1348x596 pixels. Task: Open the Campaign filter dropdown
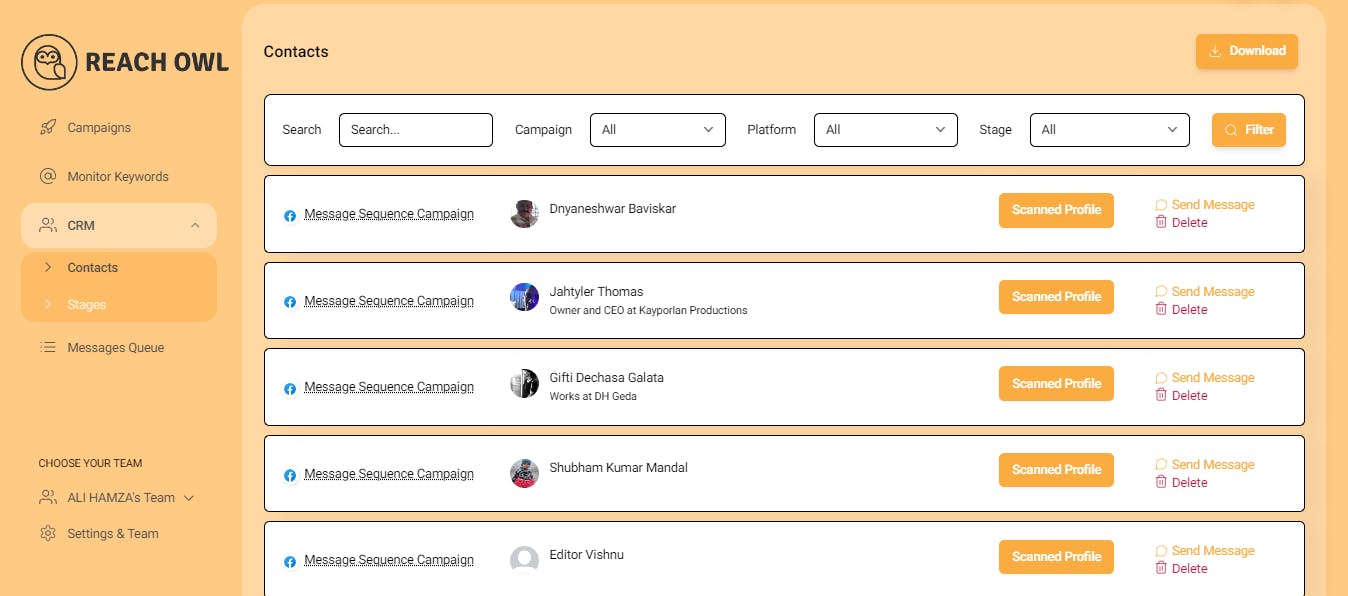[658, 130]
